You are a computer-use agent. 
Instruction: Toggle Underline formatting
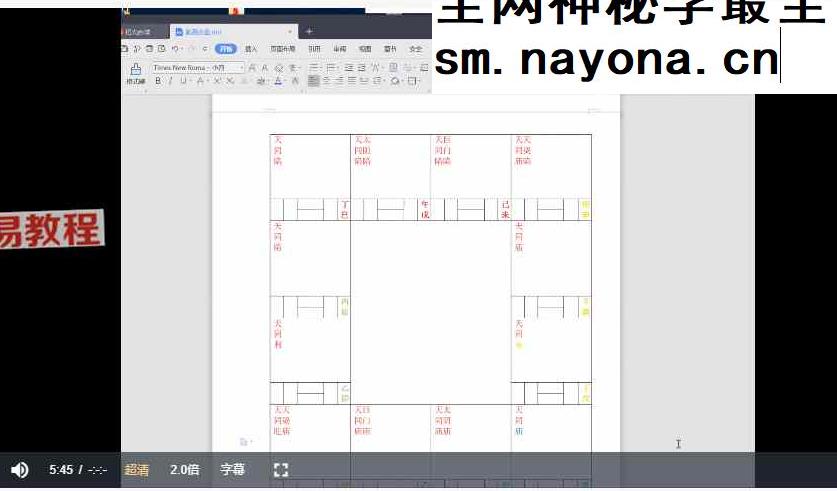(184, 81)
